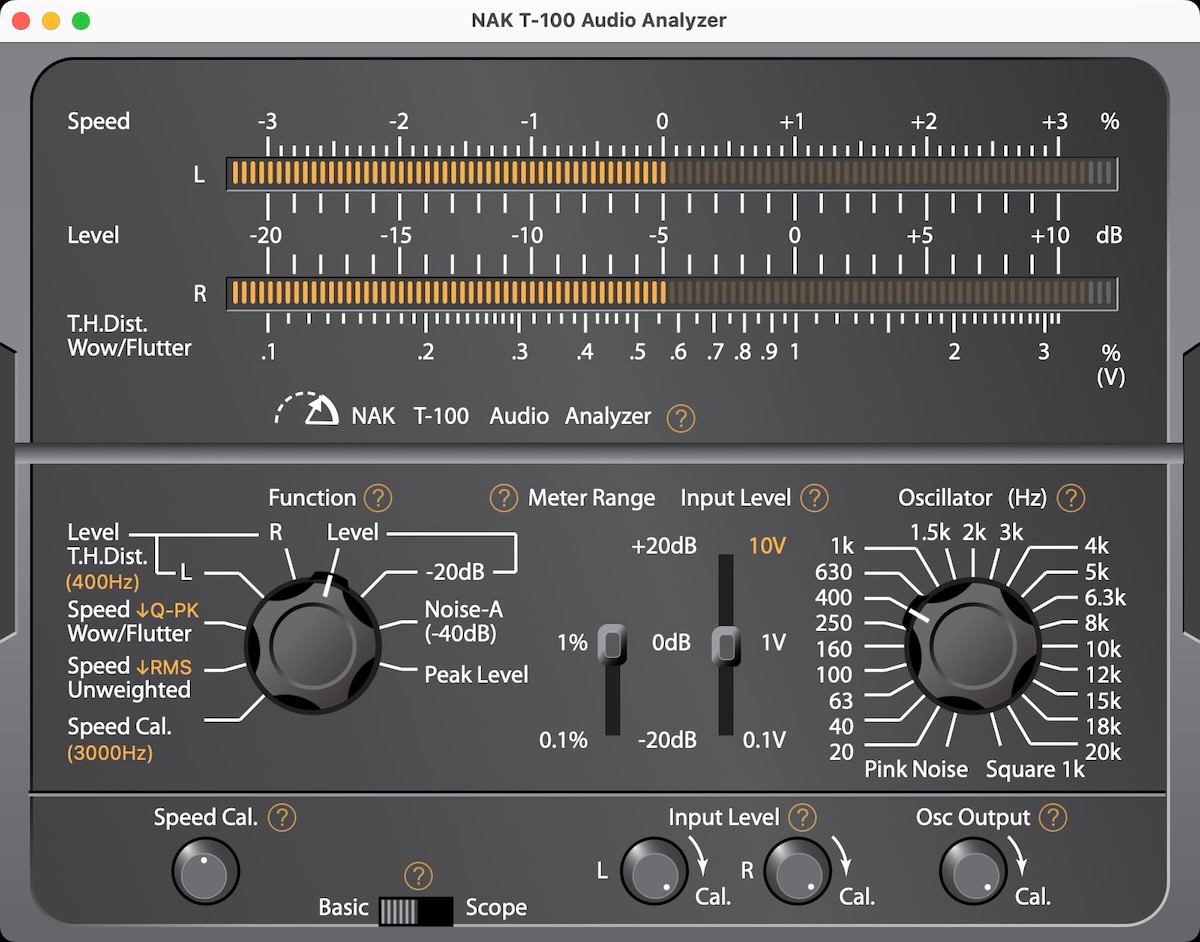Click the Scope label of the switch
The image size is (1200, 942).
pyautogui.click(x=496, y=908)
